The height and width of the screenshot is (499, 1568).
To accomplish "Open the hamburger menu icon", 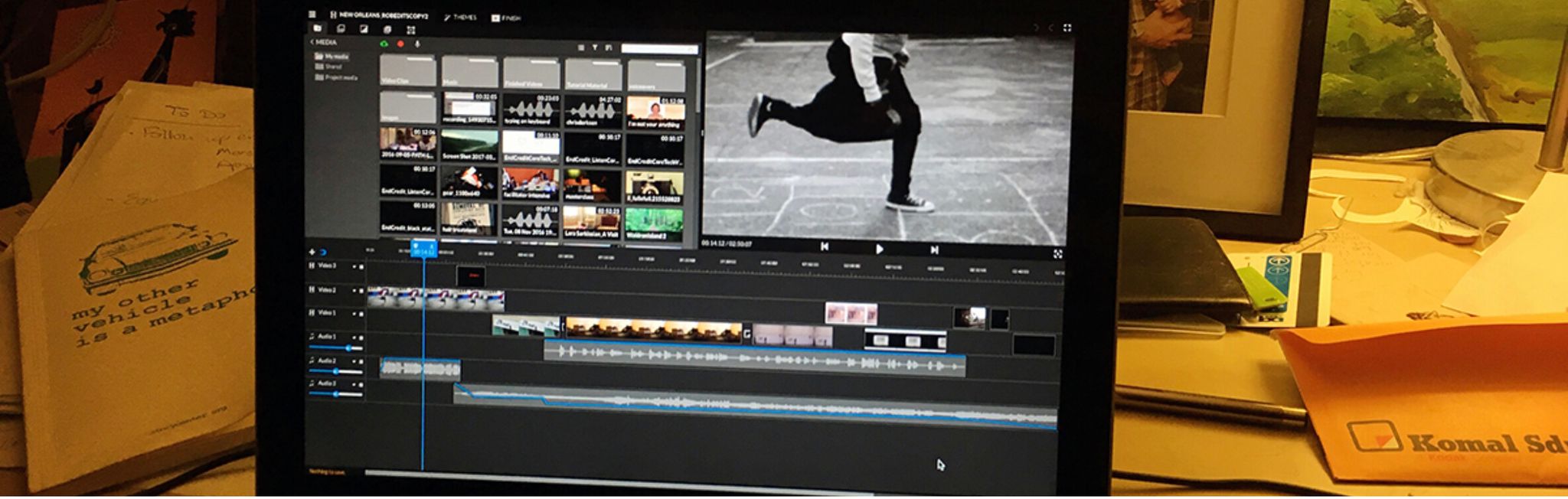I will pyautogui.click(x=312, y=15).
